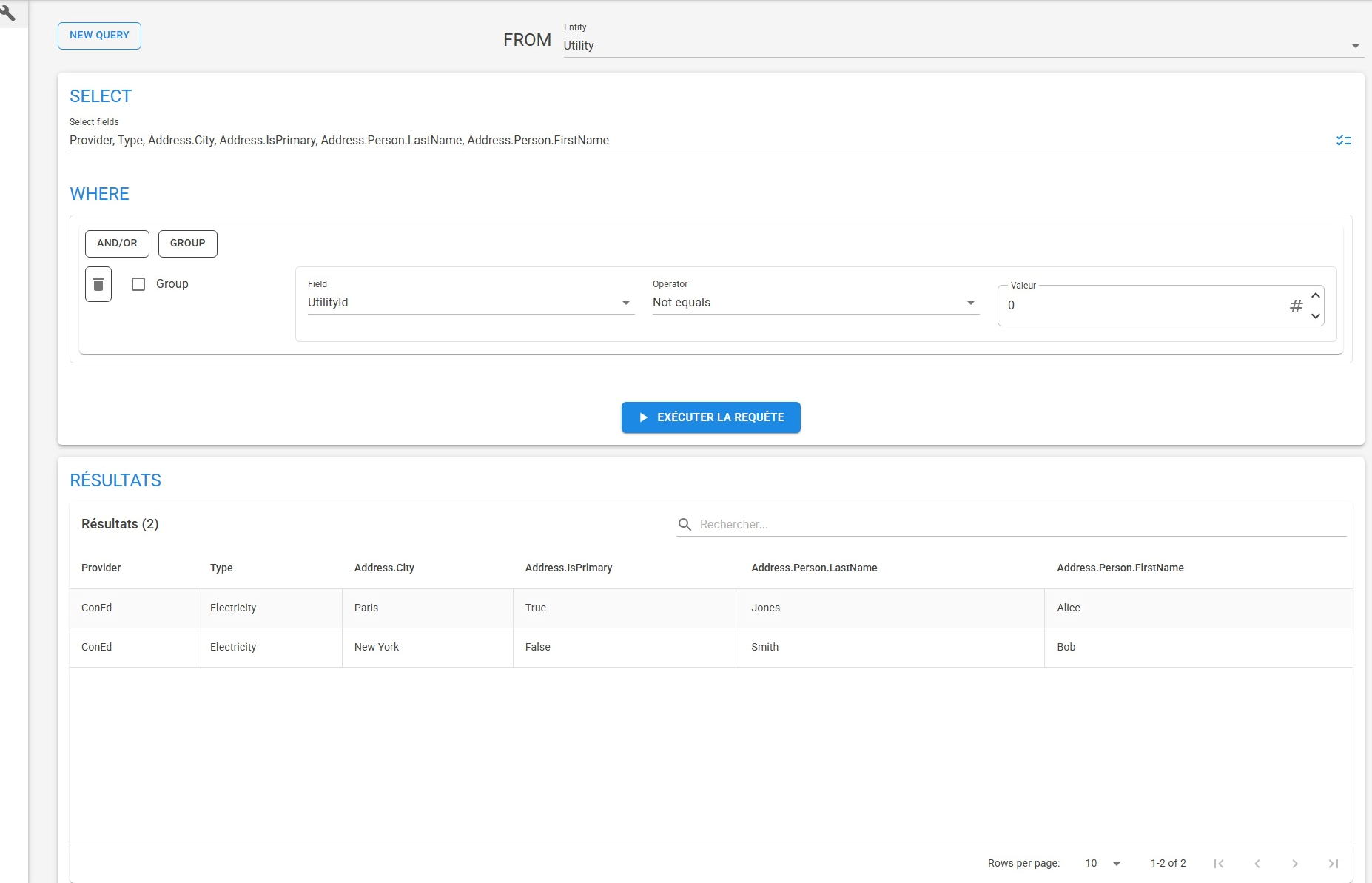
Task: Open the Rows per page dropdown
Action: [1103, 863]
